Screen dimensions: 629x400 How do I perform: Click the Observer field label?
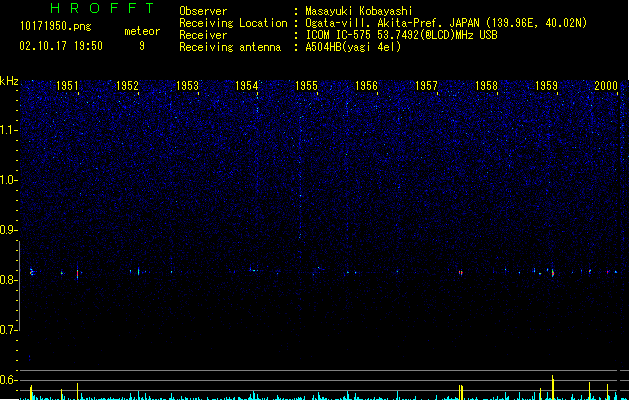pyautogui.click(x=203, y=11)
